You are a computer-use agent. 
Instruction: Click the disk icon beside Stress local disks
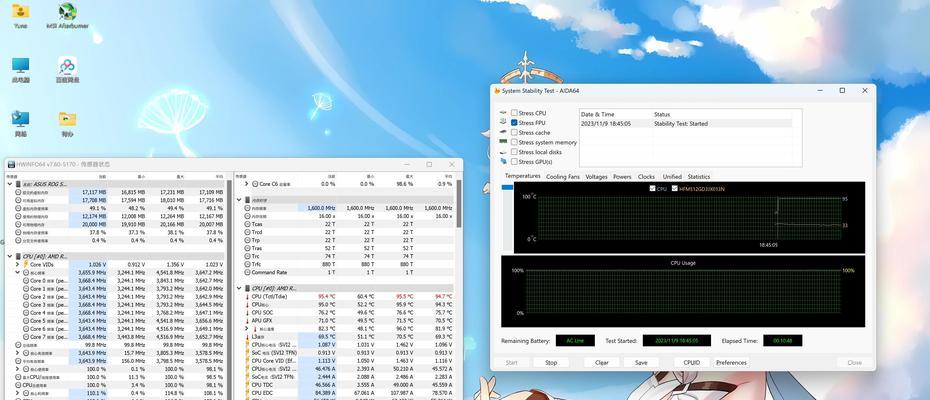click(504, 152)
